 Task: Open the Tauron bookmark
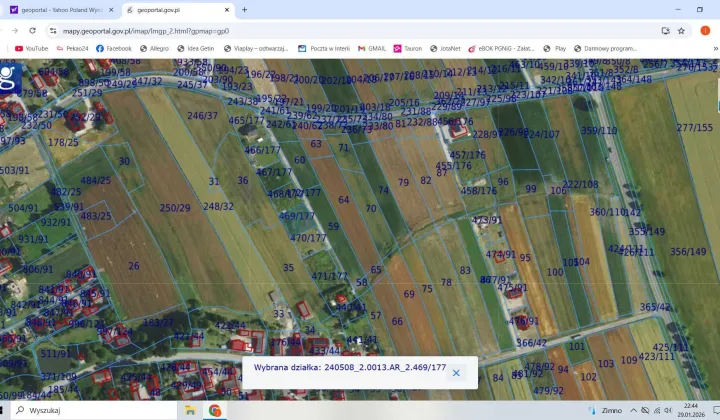(x=407, y=48)
